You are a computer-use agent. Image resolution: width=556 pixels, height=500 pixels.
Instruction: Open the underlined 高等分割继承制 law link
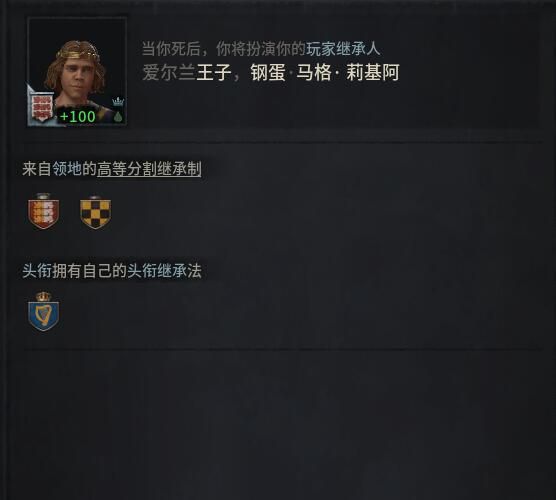pos(149,168)
